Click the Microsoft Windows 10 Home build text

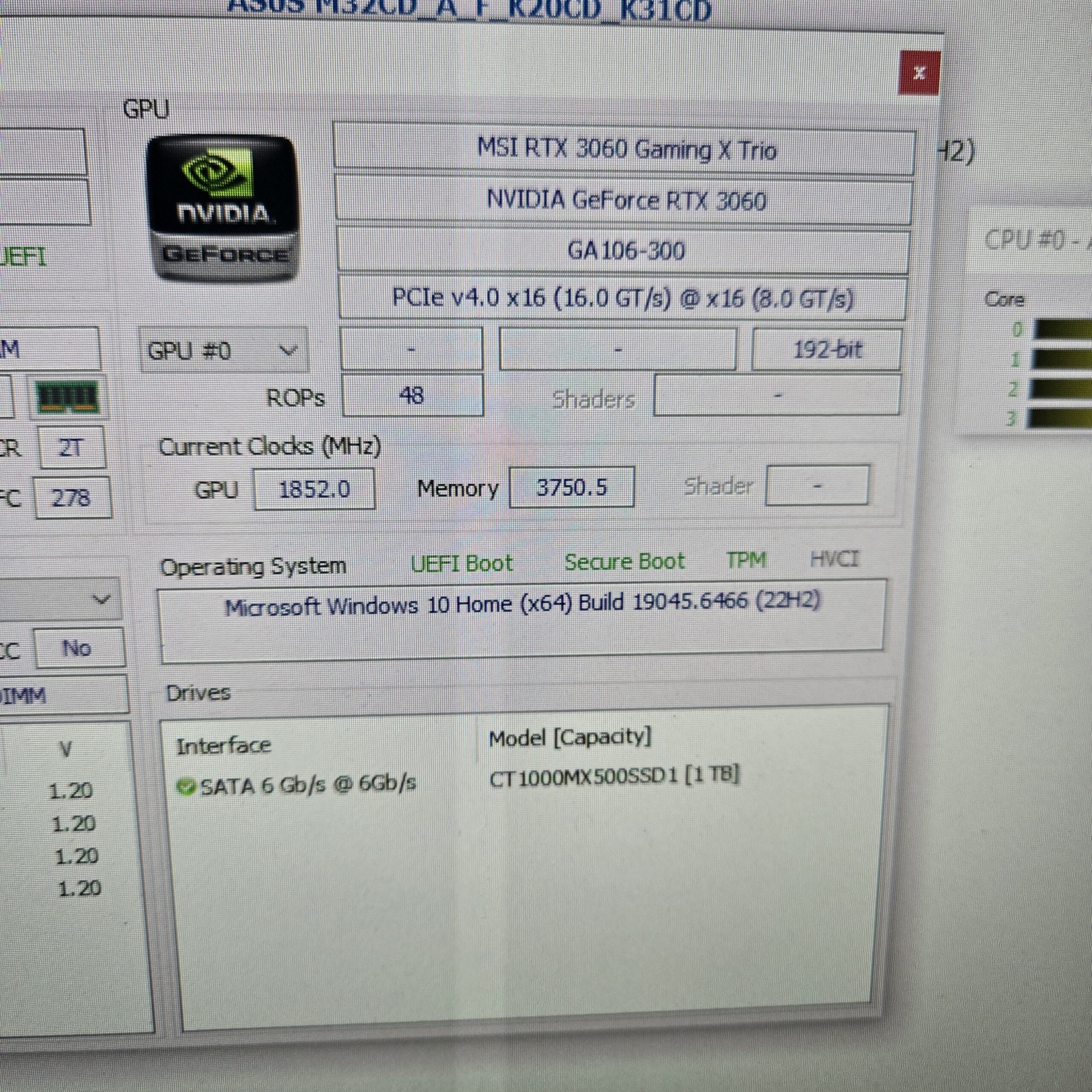[523, 603]
